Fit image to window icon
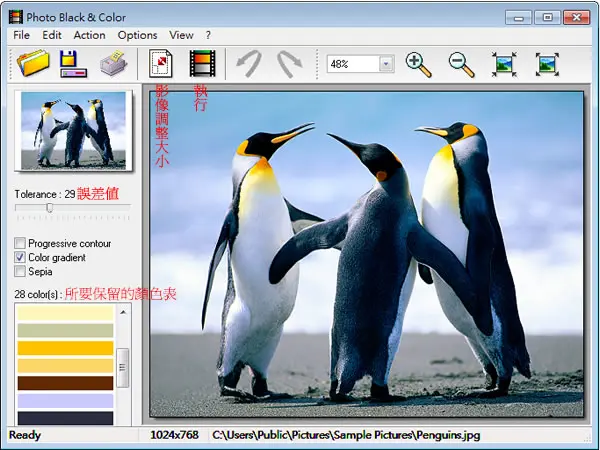 (x=504, y=64)
